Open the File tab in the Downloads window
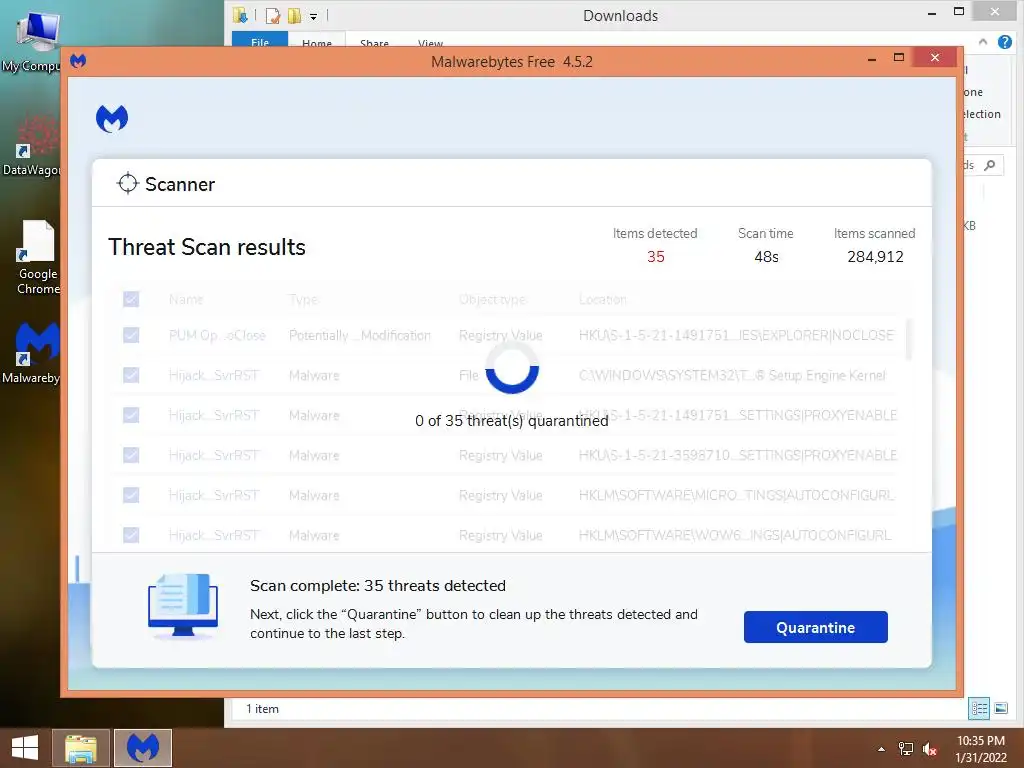The width and height of the screenshot is (1024, 768). (x=260, y=39)
